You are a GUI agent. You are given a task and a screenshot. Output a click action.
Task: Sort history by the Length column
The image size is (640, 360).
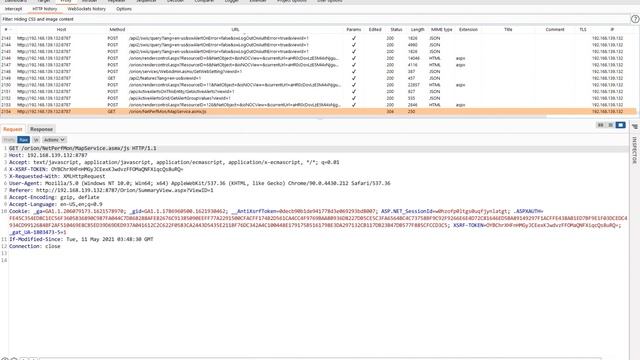pos(417,29)
